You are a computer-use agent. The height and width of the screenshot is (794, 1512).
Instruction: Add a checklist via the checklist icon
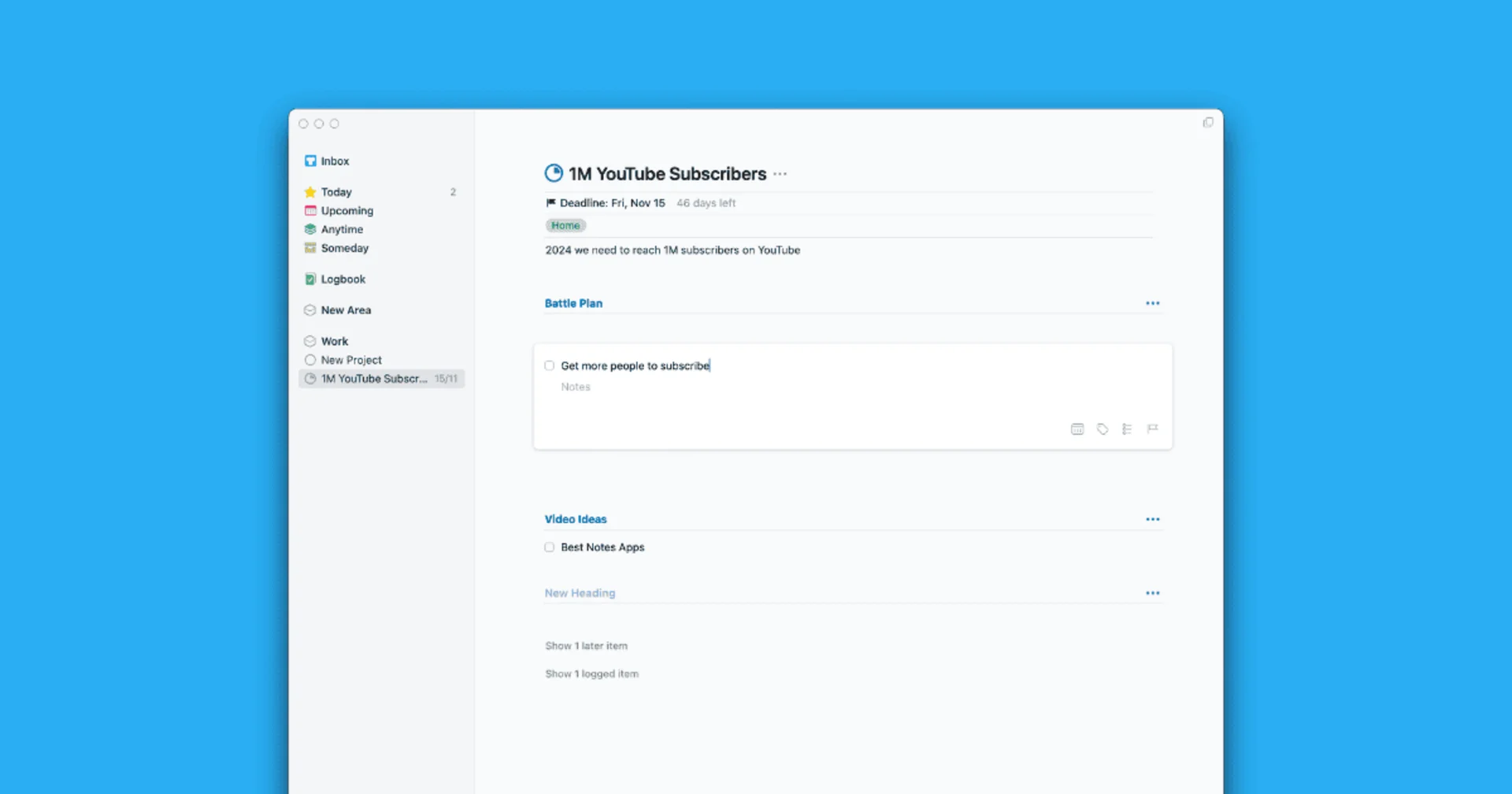[x=1127, y=429]
